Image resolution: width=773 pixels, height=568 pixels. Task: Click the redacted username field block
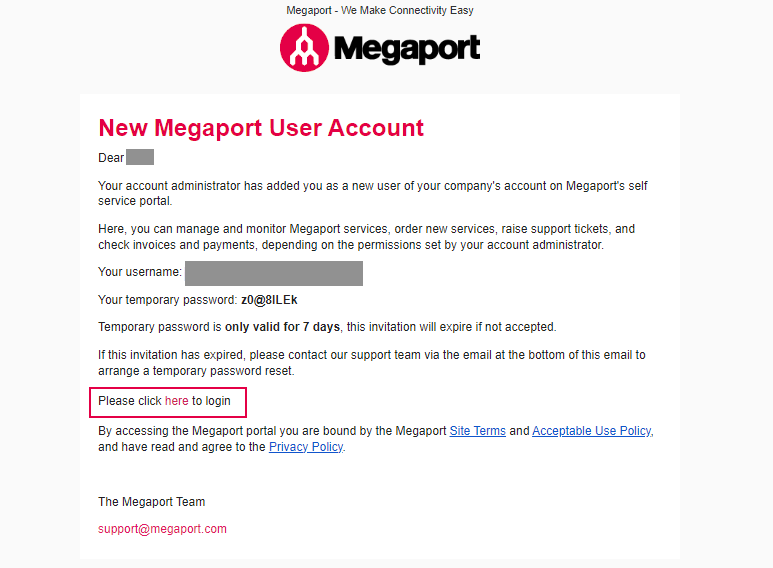click(274, 274)
